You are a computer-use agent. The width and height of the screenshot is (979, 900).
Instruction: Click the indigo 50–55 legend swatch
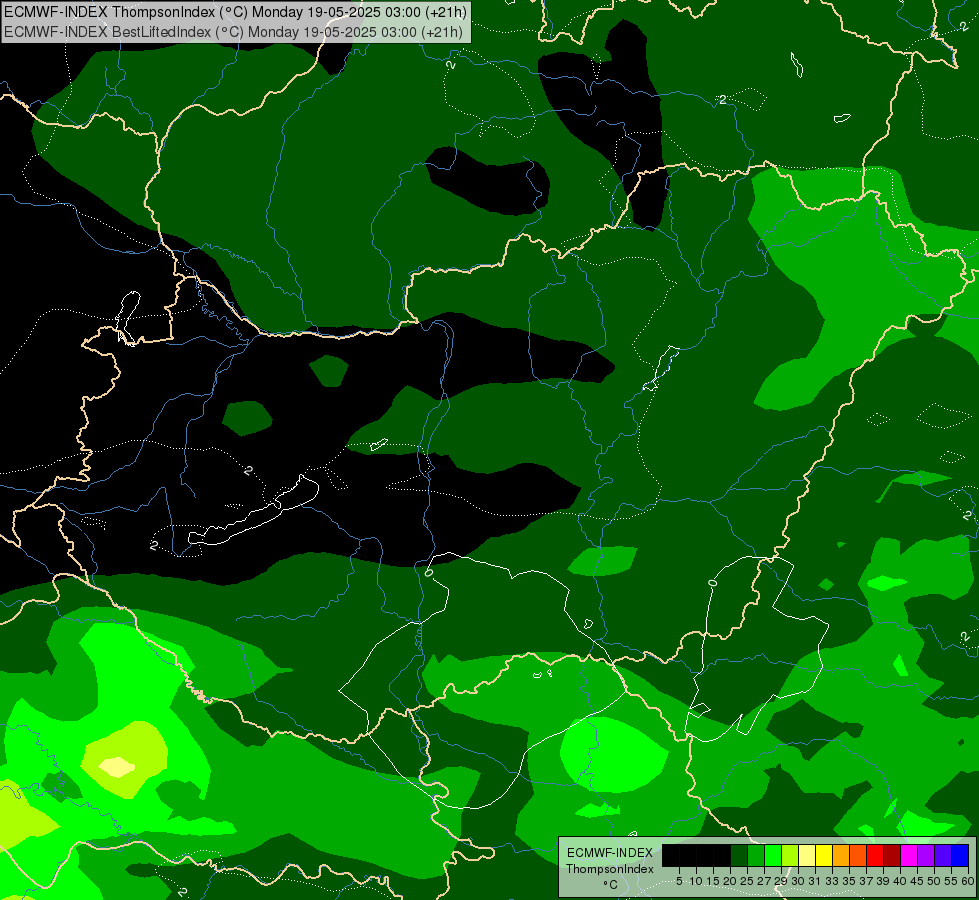pyautogui.click(x=943, y=855)
